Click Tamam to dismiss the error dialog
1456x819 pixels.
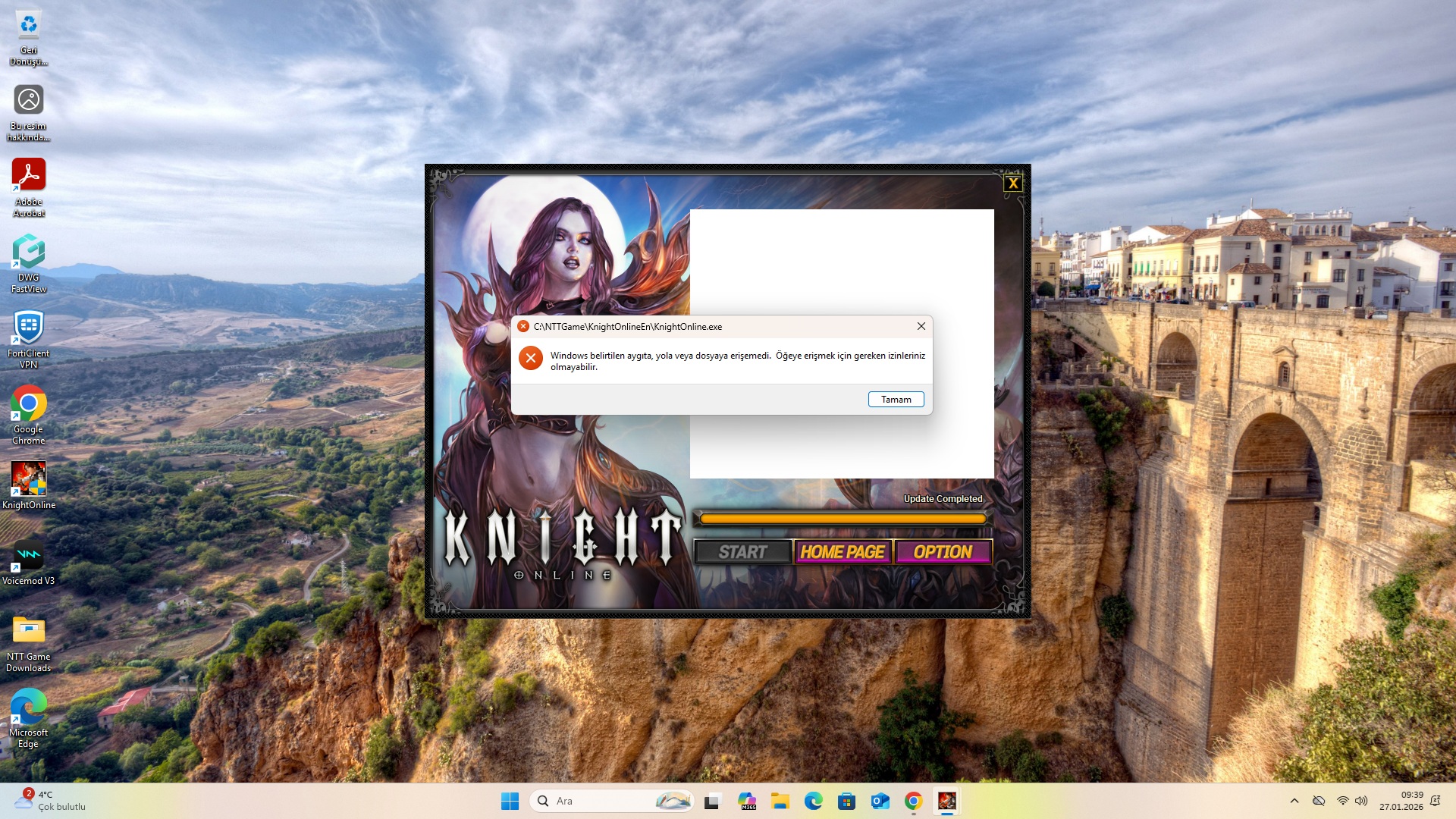tap(896, 400)
